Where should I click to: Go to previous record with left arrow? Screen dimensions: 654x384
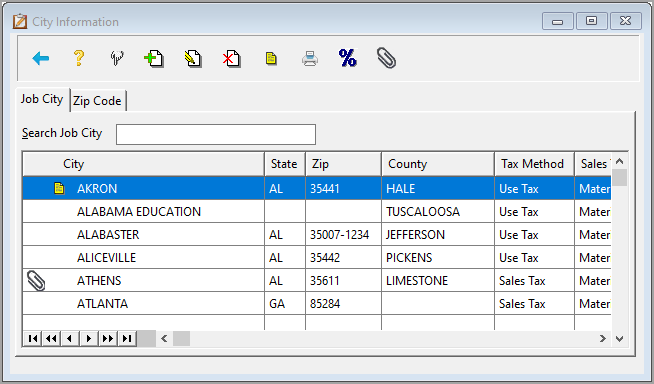click(70, 339)
